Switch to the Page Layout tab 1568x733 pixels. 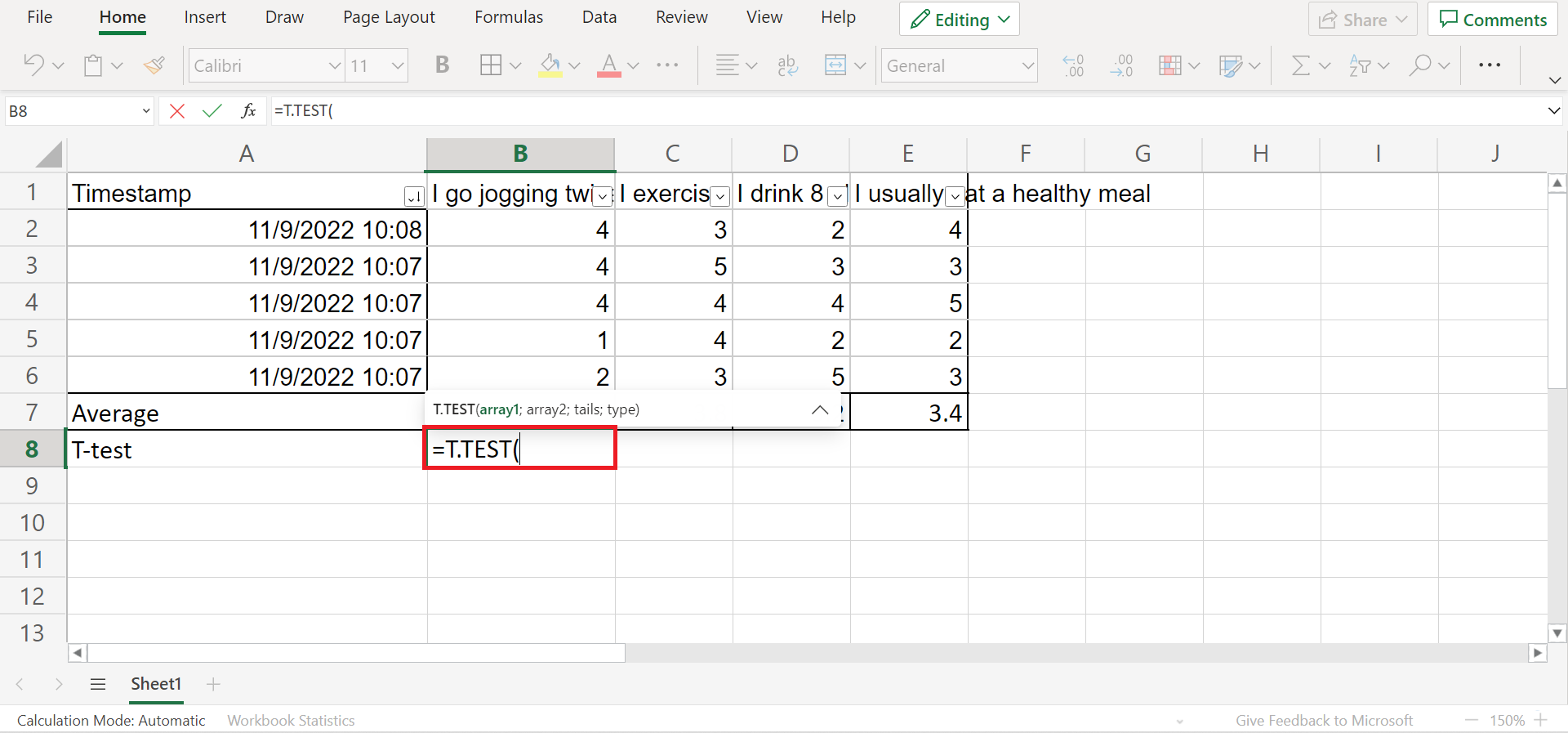(x=389, y=18)
